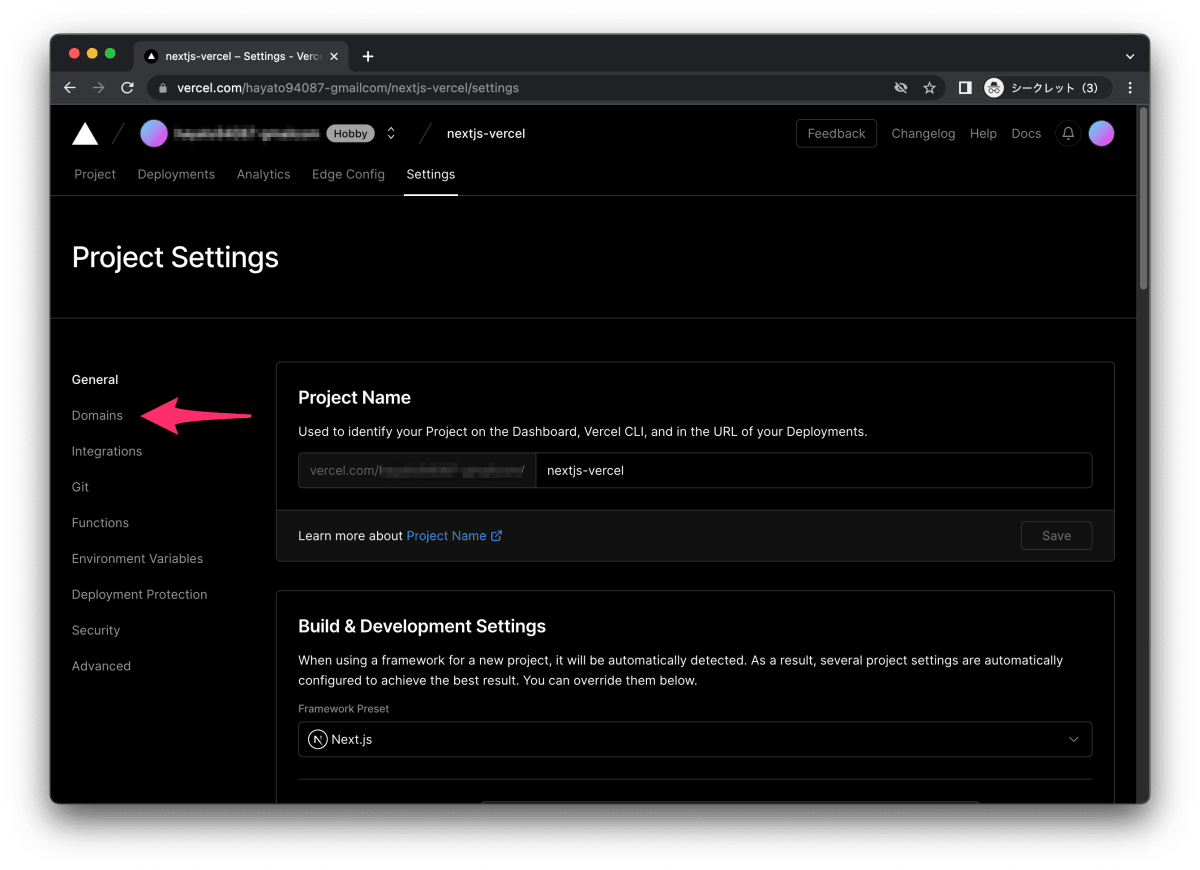Click the Hobby plan badge
Viewport: 1200px width, 870px height.
click(x=350, y=134)
